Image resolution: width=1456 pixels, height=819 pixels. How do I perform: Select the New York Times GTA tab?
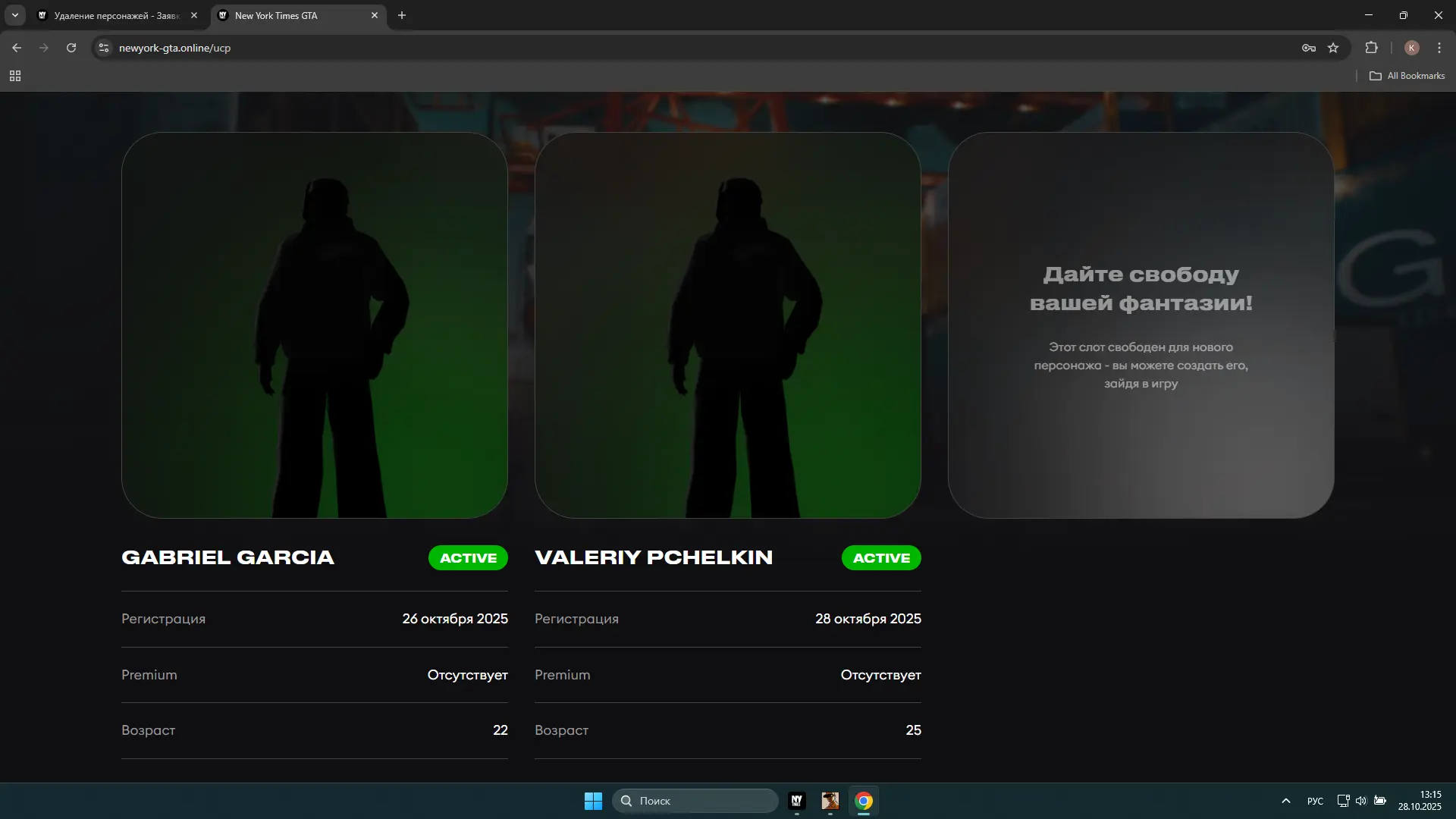[288, 15]
